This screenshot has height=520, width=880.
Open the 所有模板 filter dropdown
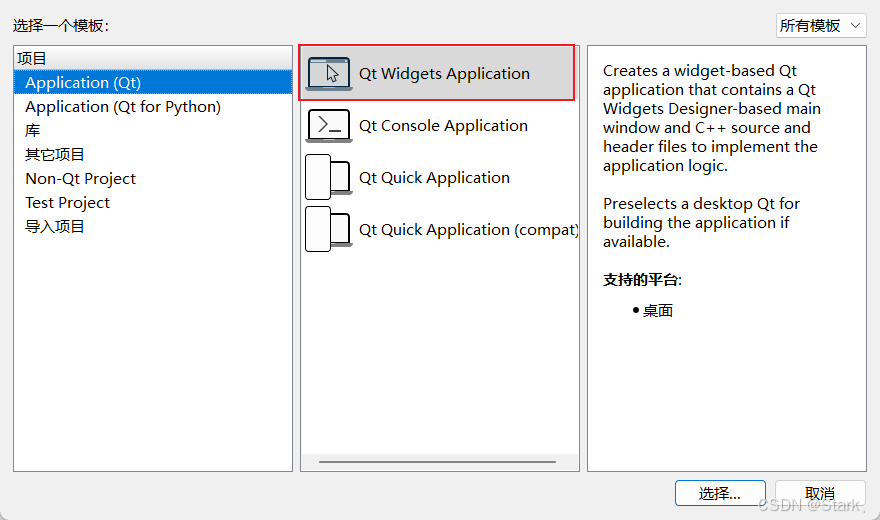pos(821,26)
